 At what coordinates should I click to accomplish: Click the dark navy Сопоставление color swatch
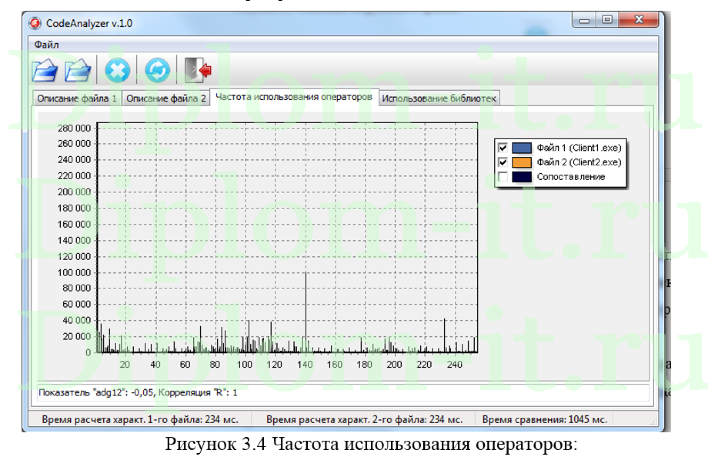point(522,176)
